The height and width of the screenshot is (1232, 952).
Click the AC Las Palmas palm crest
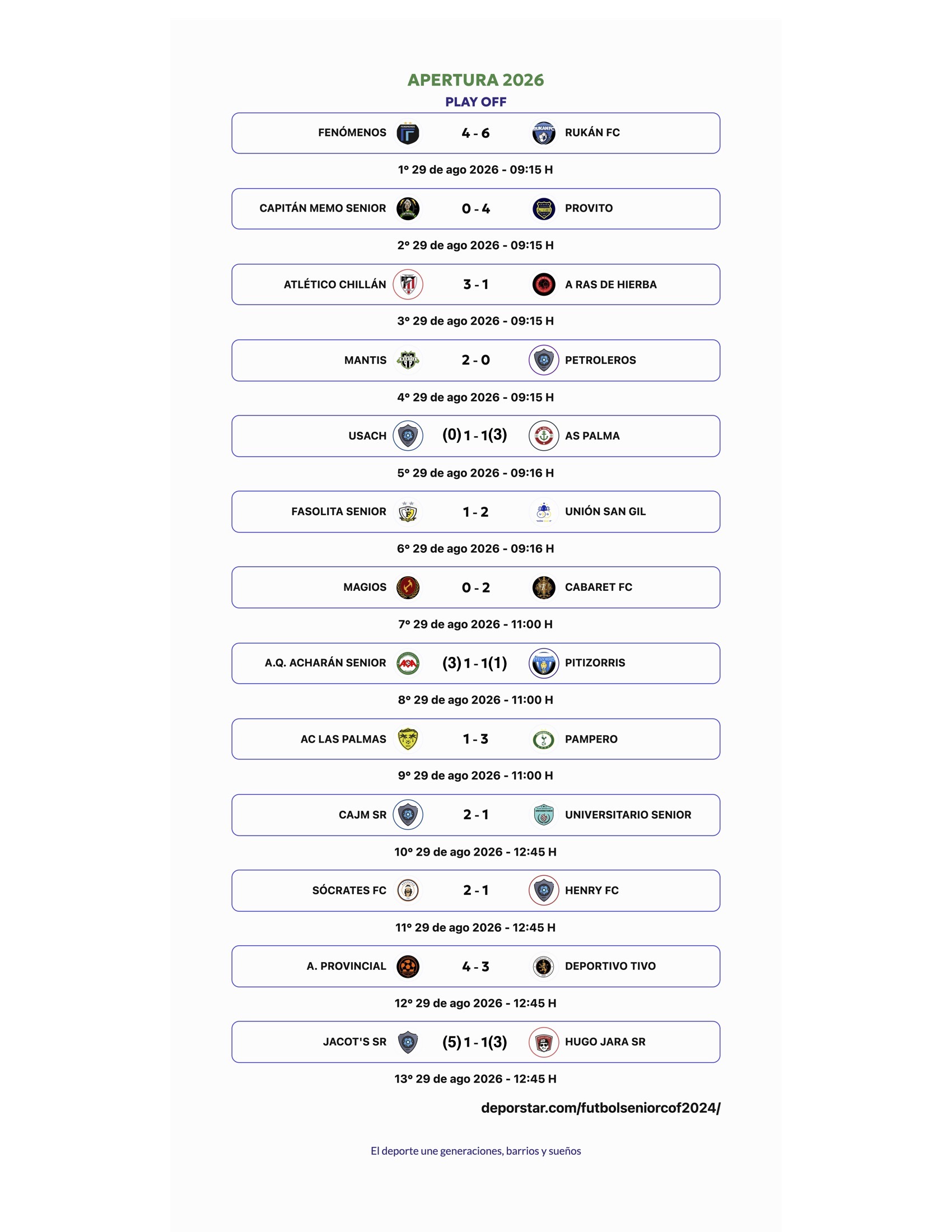pos(408,739)
